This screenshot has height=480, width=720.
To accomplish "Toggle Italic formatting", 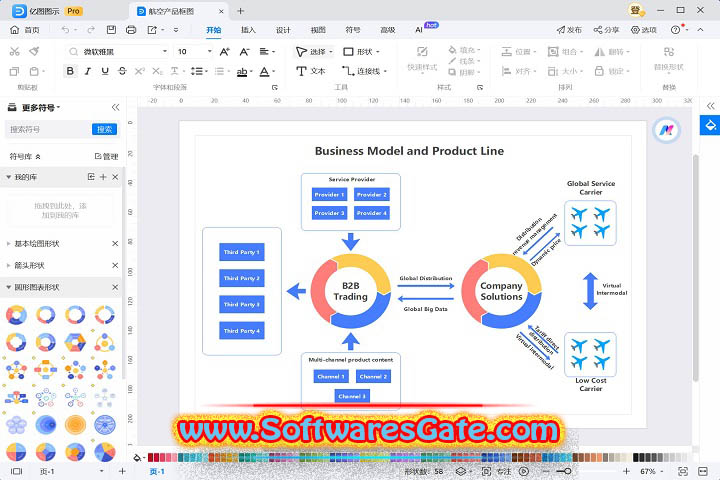I will pyautogui.click(x=88, y=71).
